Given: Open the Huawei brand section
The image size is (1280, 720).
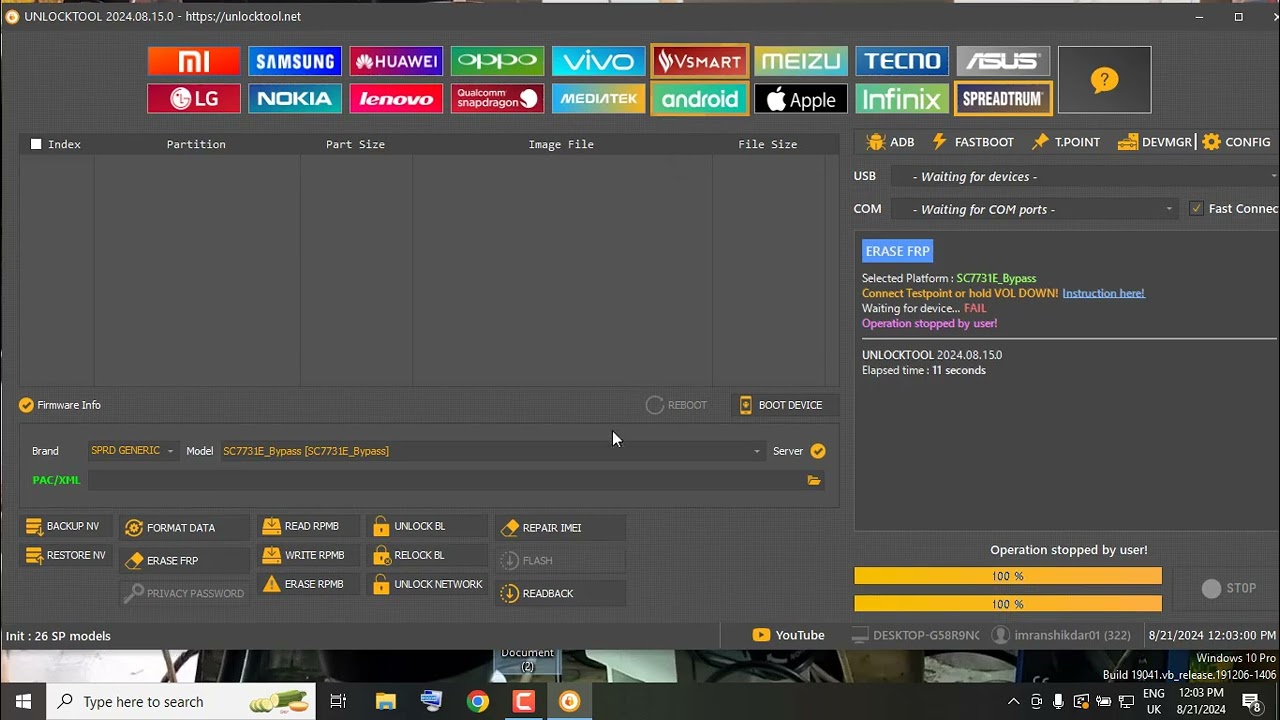Looking at the screenshot, I should click(396, 61).
